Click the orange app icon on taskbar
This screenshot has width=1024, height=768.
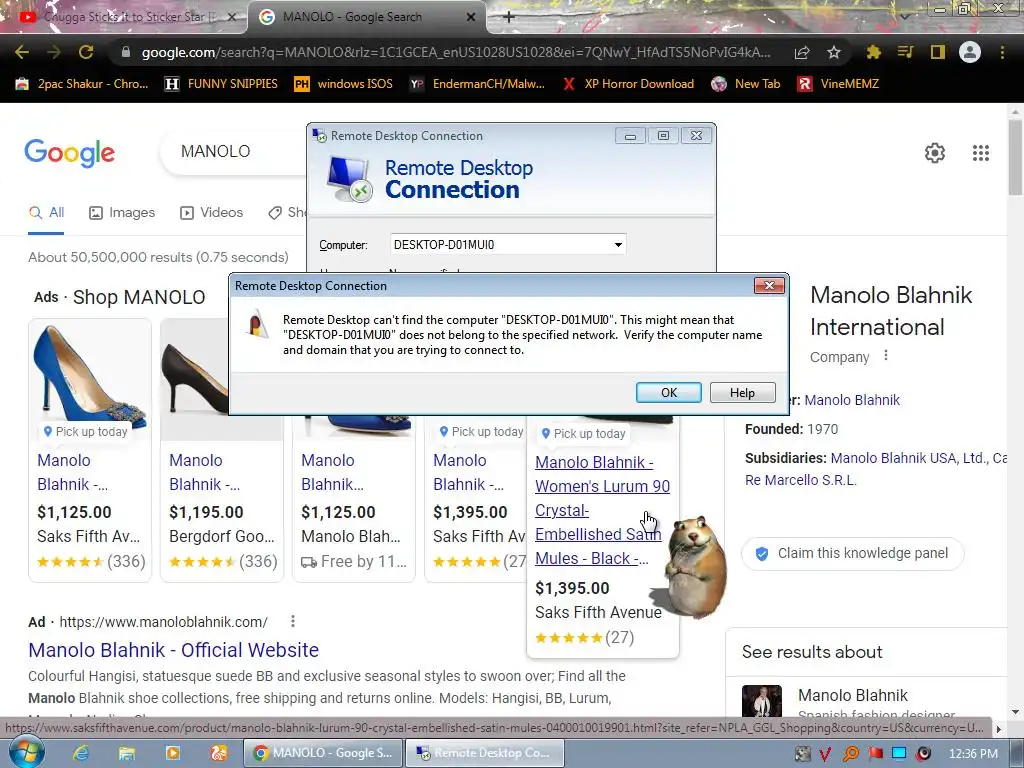click(219, 754)
